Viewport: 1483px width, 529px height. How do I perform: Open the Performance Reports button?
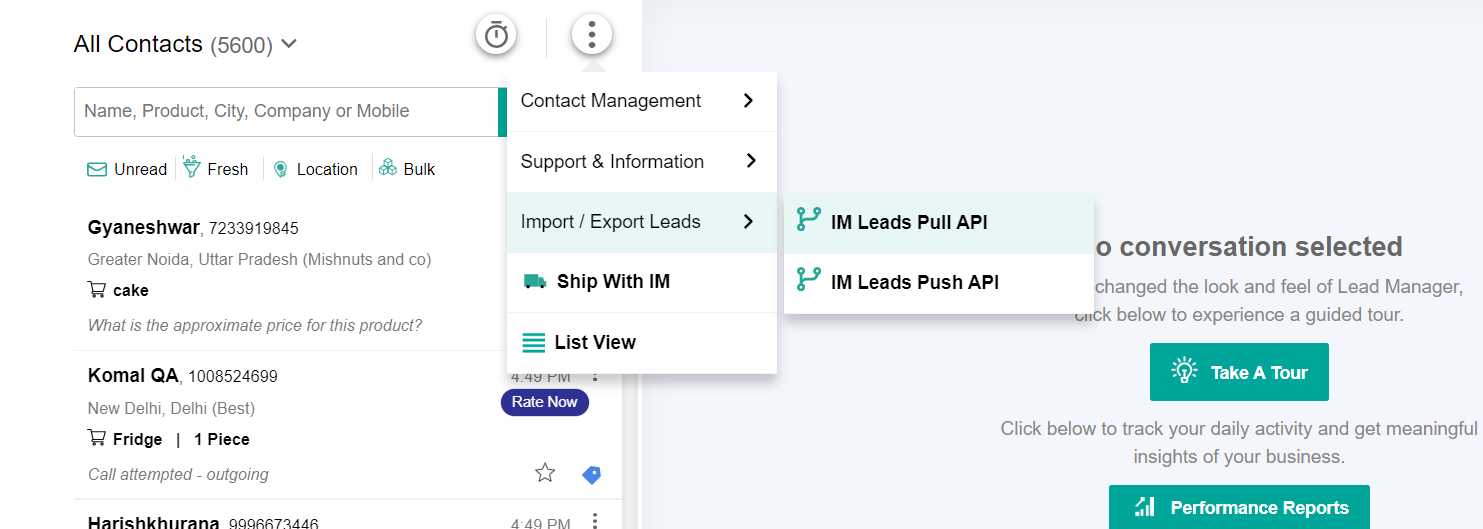click(1238, 508)
